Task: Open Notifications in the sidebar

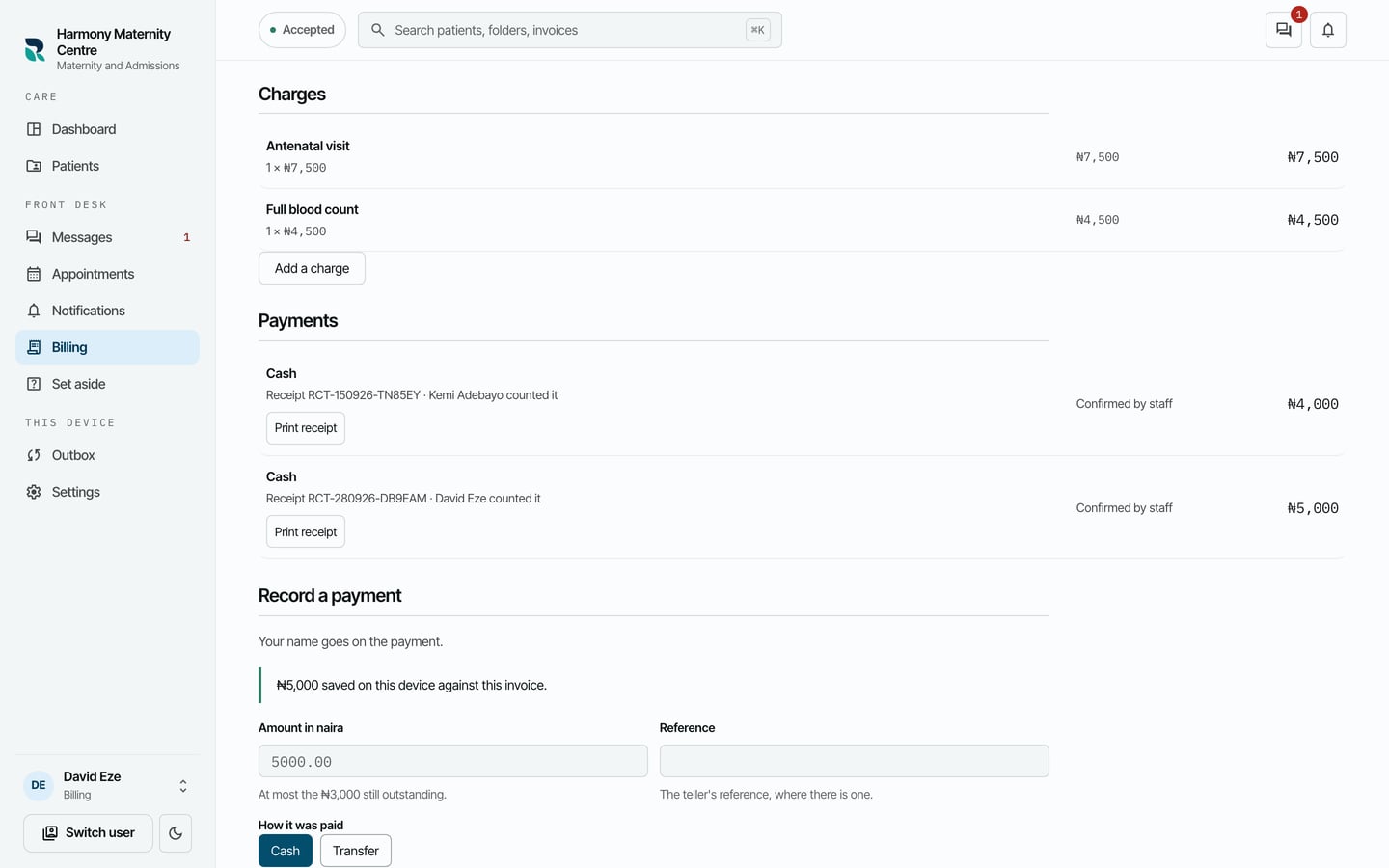Action: [107, 311]
